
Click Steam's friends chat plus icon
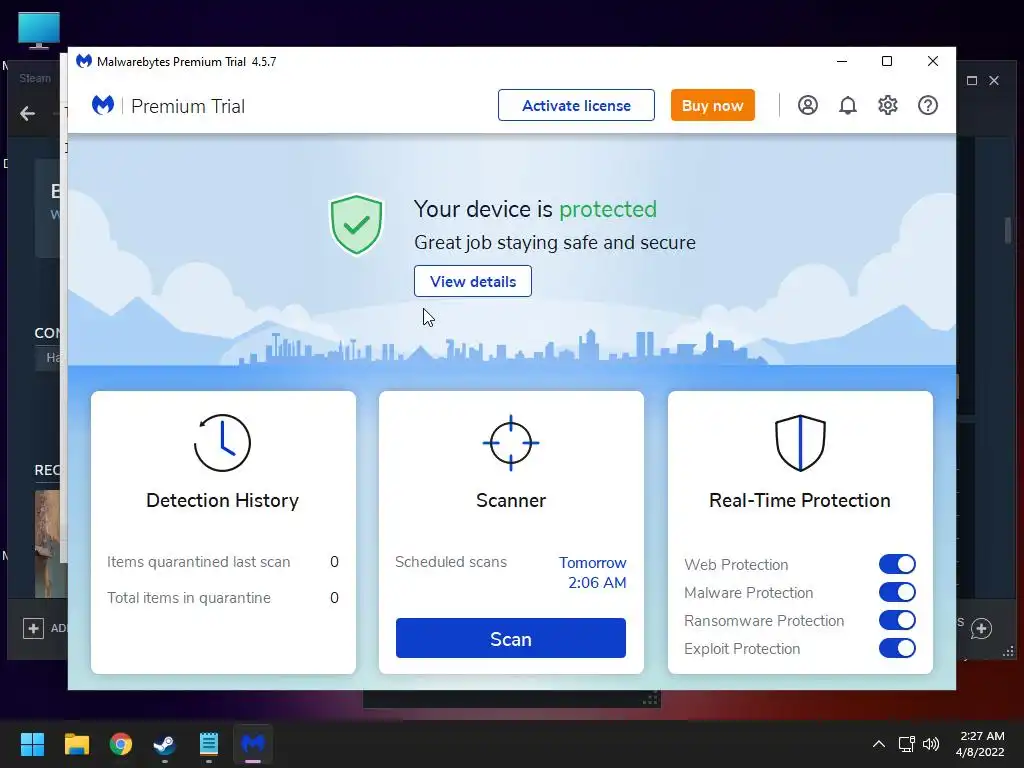click(x=982, y=628)
